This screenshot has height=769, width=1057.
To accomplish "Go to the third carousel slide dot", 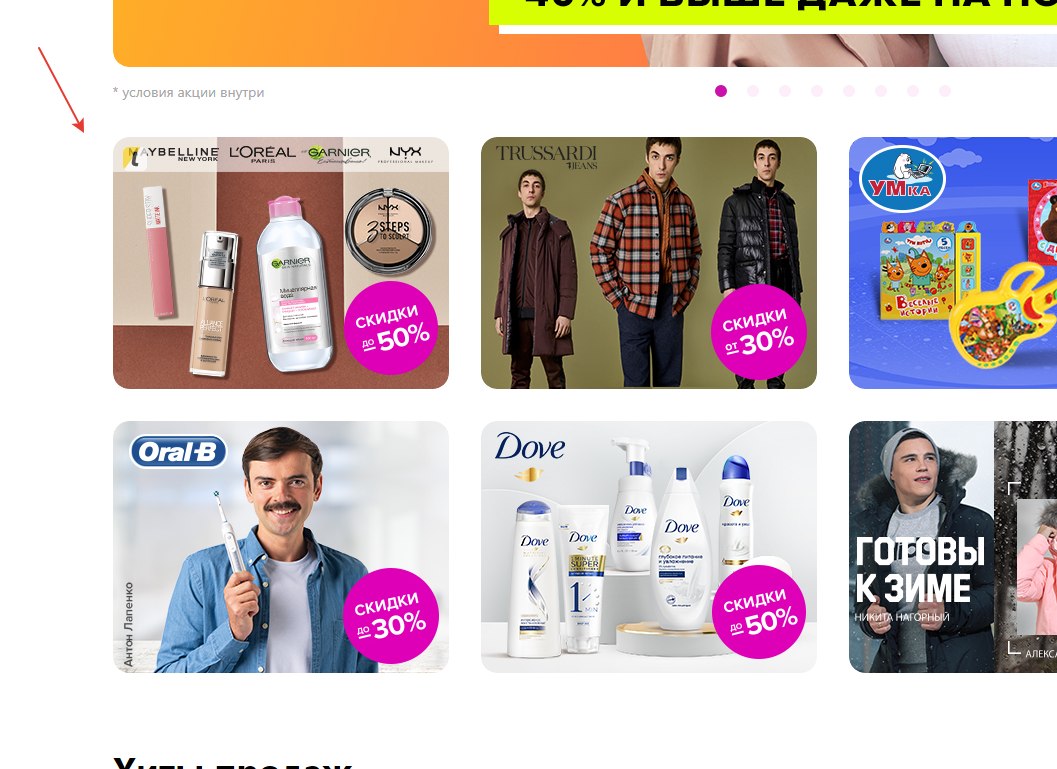I will pyautogui.click(x=785, y=91).
